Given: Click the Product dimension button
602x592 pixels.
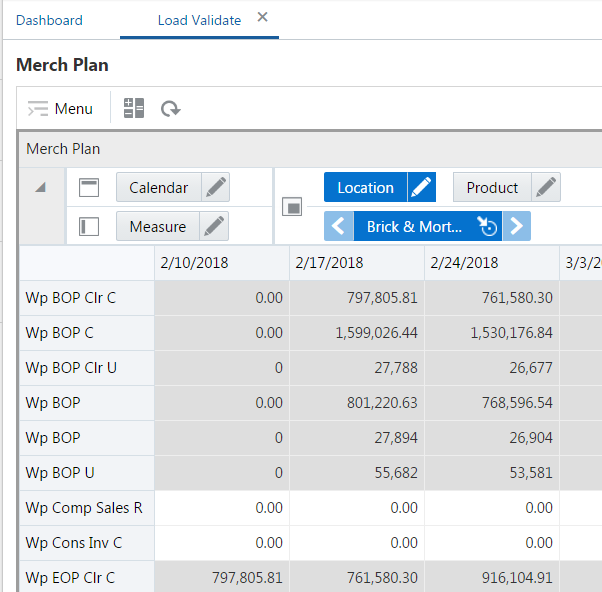Looking at the screenshot, I should coord(492,187).
